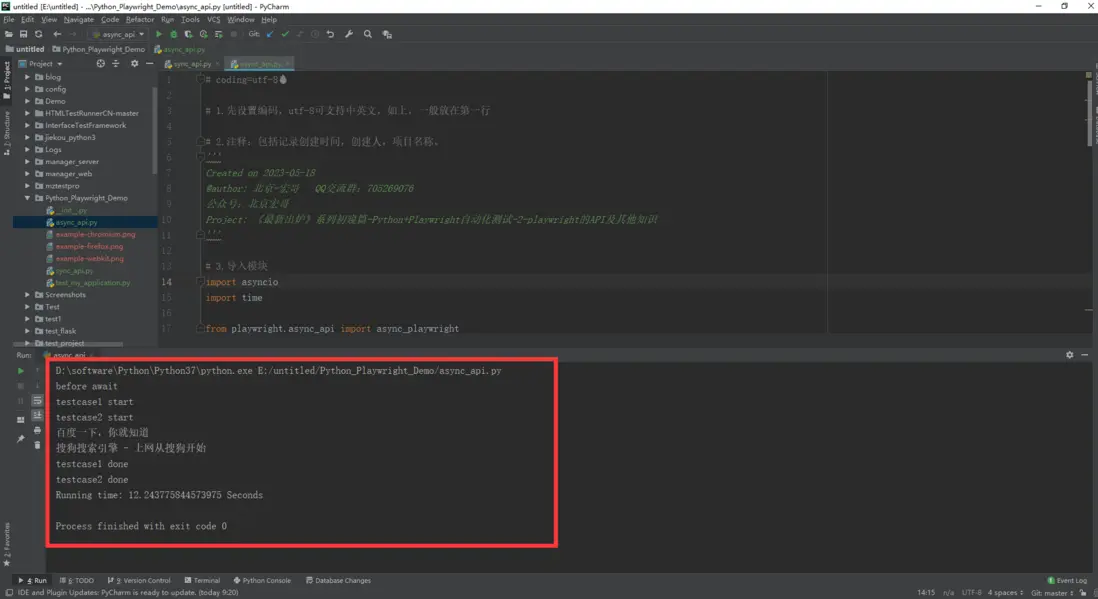Screen dimensions: 1098x599
Task: Locate current file with the crosshair icon in Project panel
Action: coord(101,63)
